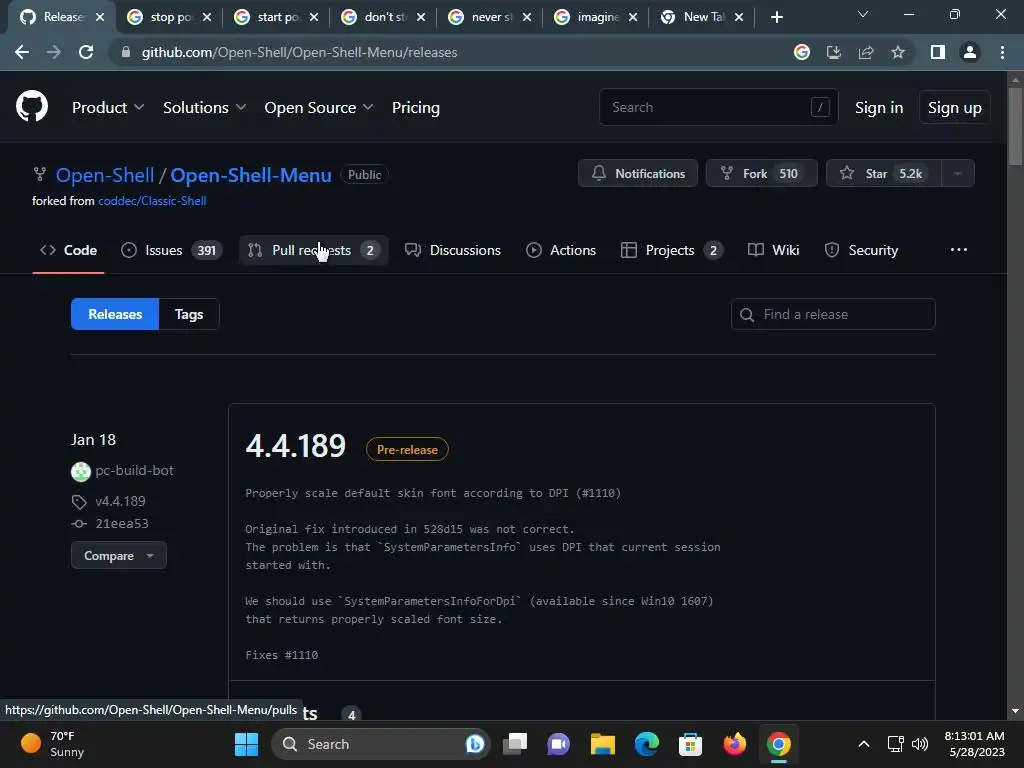Open the v4.4.189 tag link
The width and height of the screenshot is (1024, 768).
coord(120,501)
